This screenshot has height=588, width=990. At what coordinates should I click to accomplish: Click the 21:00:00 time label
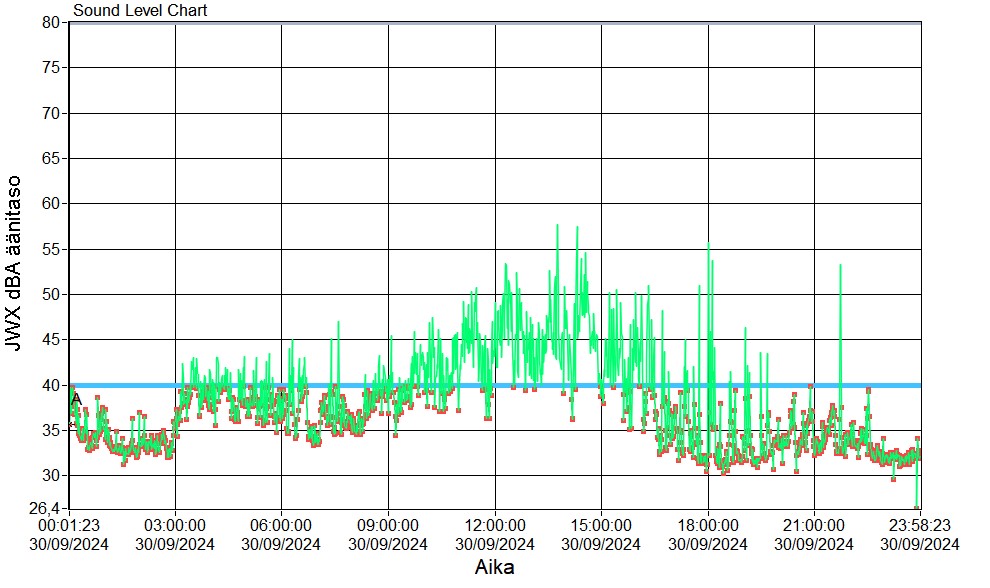[x=814, y=525]
